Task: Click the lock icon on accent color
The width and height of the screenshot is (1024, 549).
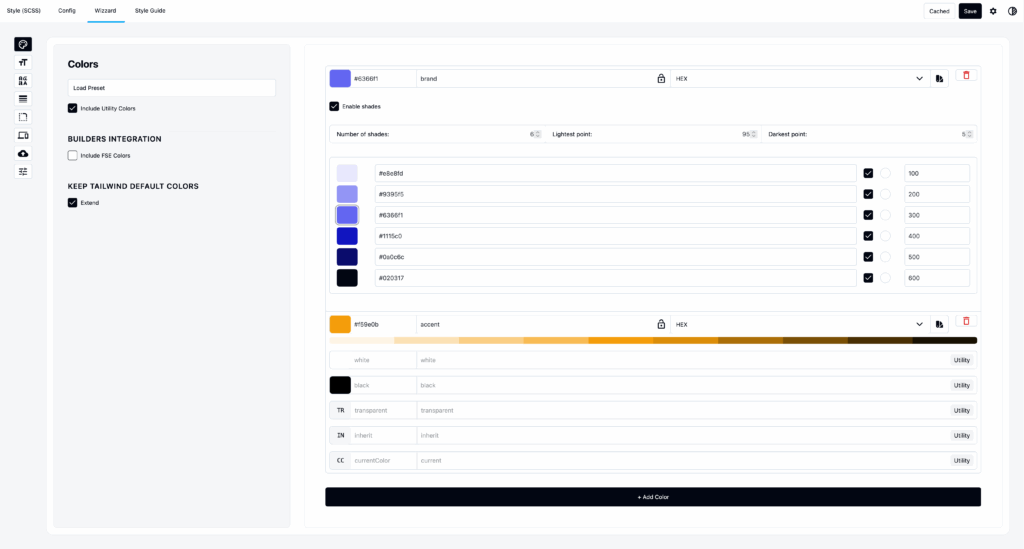Action: tap(661, 324)
